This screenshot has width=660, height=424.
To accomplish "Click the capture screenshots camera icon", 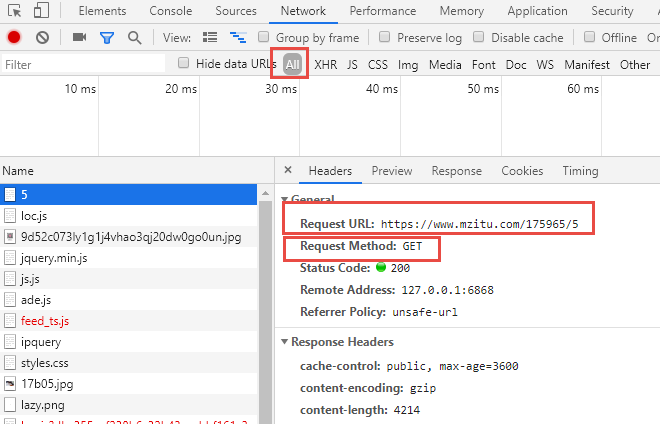I will click(79, 38).
